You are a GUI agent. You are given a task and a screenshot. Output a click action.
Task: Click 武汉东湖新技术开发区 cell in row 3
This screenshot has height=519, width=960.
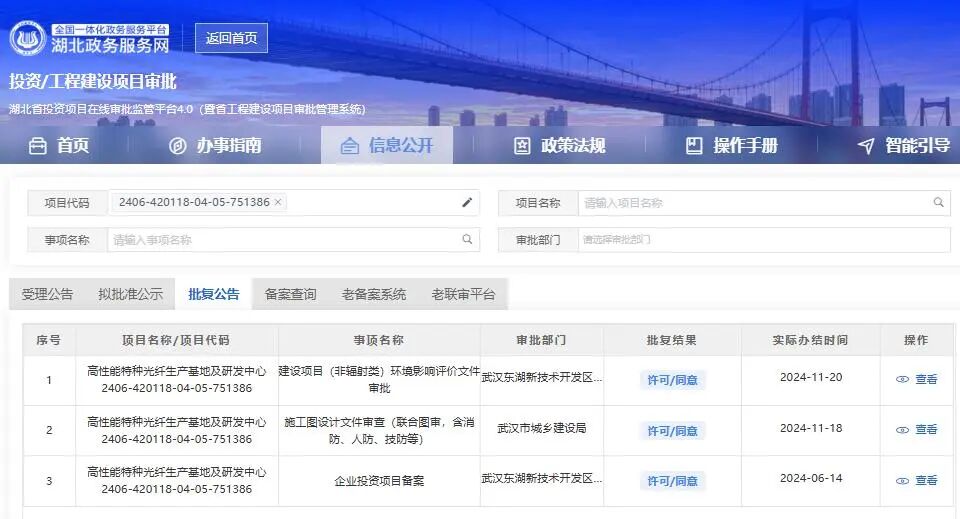542,479
